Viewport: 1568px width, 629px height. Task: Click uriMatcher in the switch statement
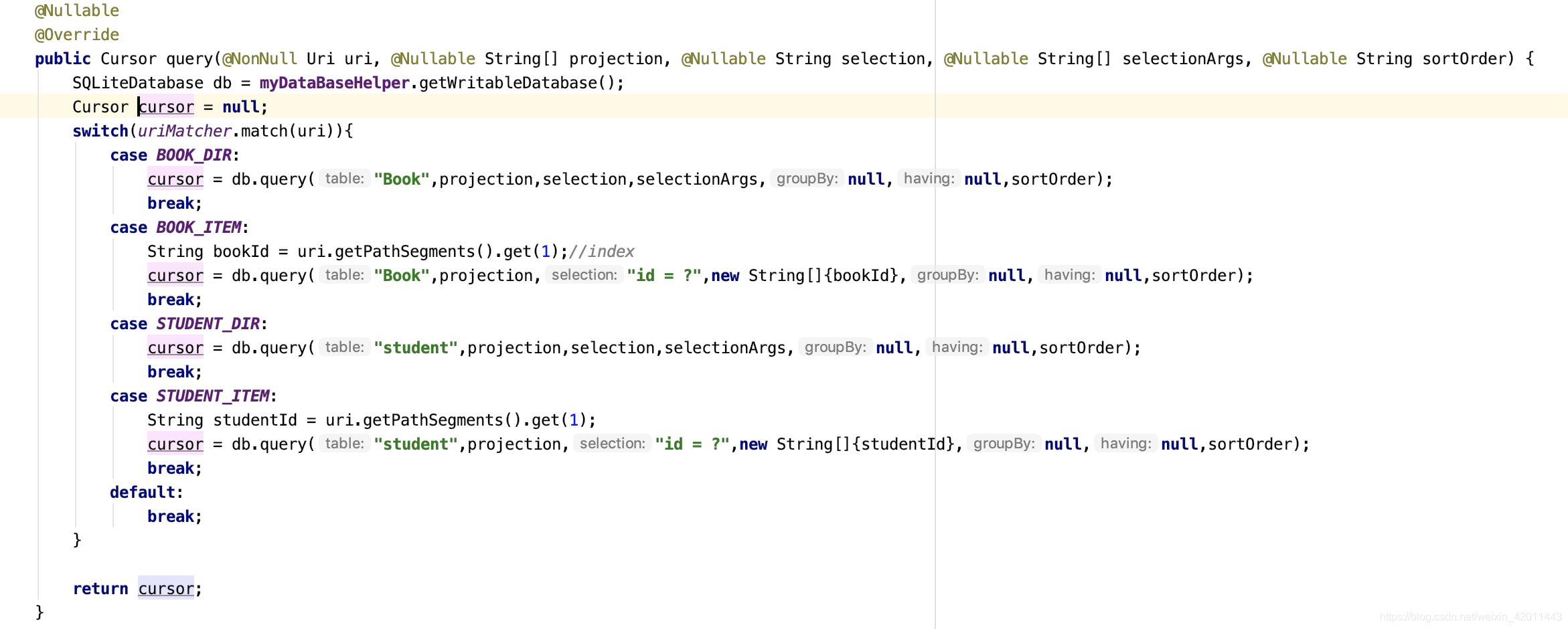185,131
